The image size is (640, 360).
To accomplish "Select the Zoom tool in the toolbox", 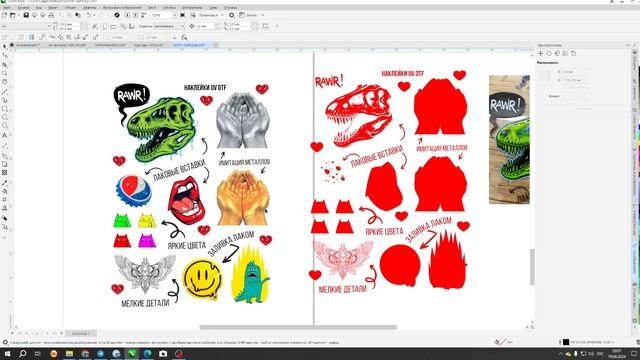I will [x=4, y=73].
